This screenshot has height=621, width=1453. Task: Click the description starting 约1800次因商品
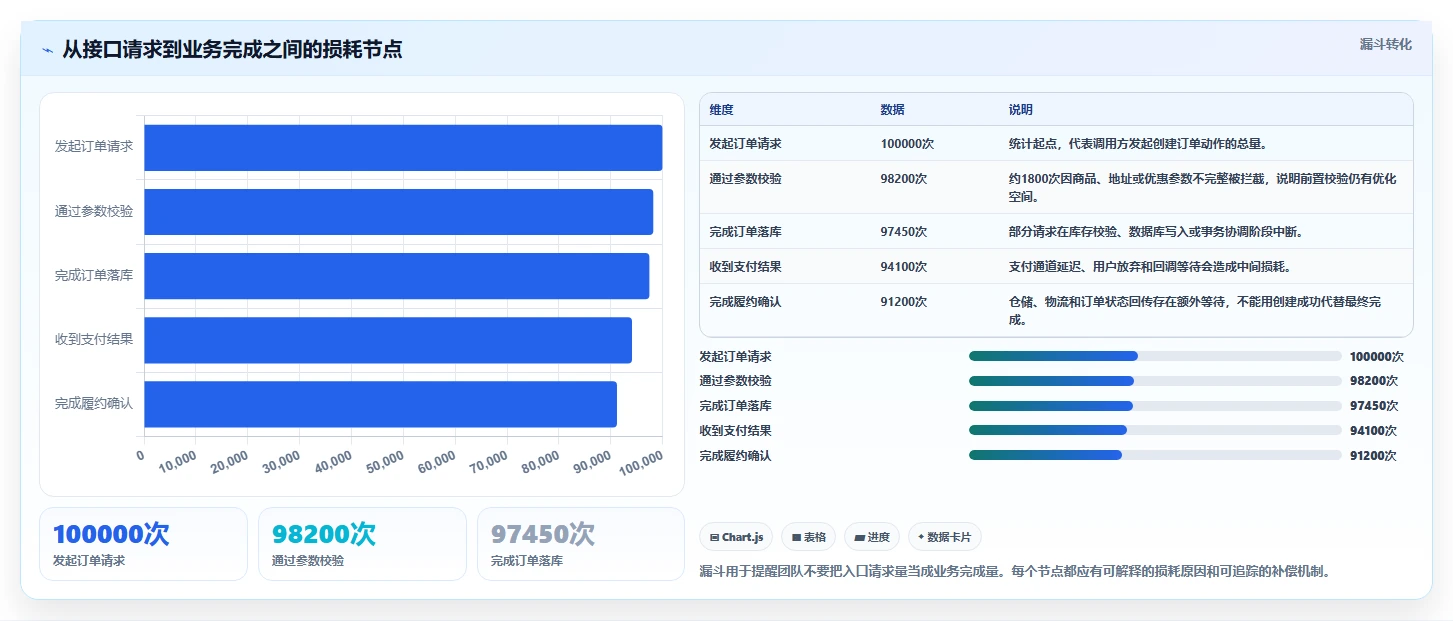point(1203,188)
